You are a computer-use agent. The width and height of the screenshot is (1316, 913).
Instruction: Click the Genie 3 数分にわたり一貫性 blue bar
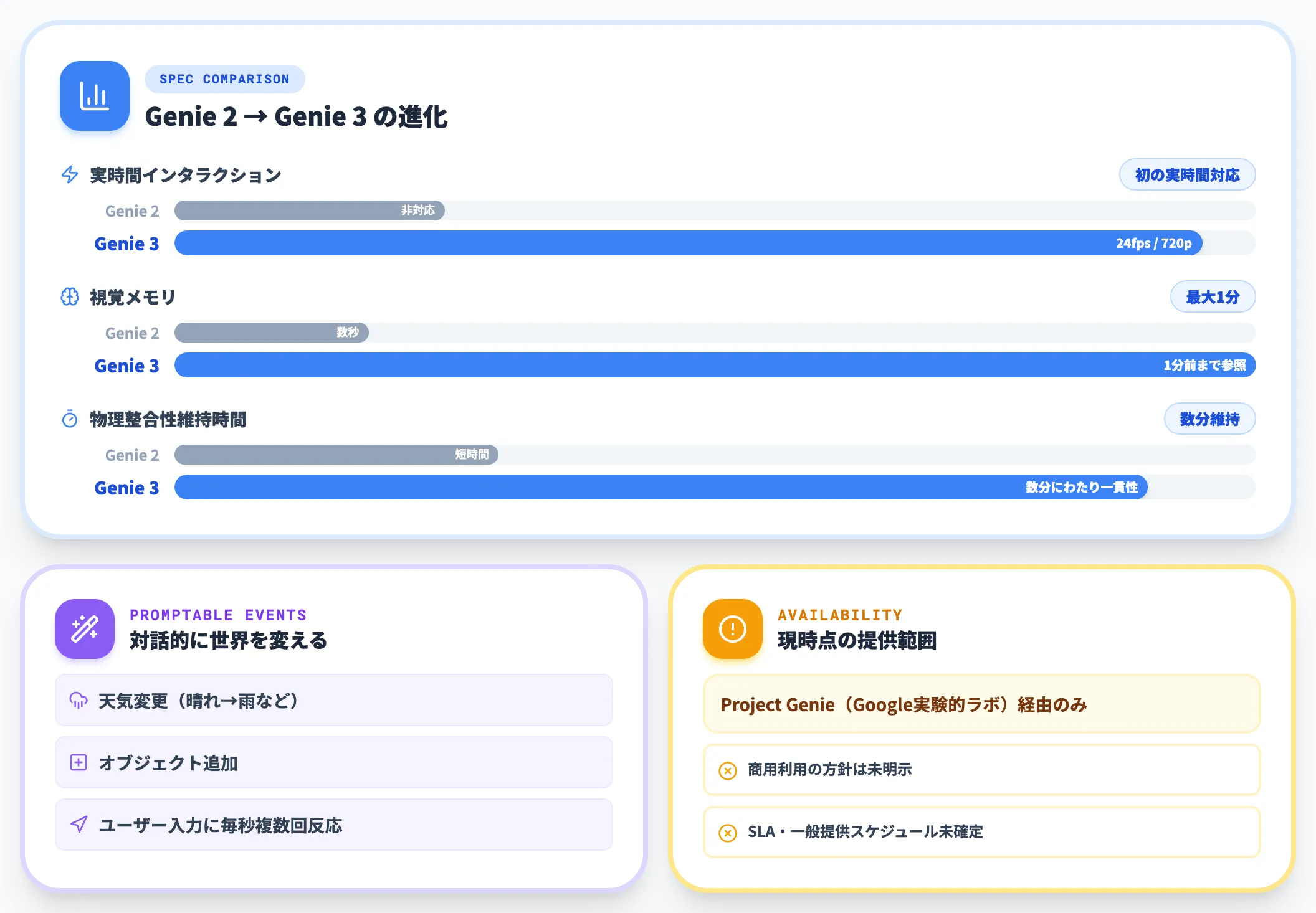coord(661,487)
